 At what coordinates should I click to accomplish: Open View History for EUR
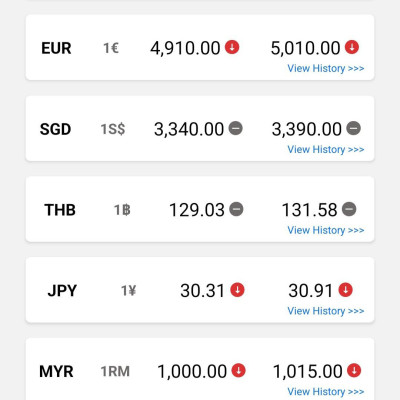pyautogui.click(x=326, y=68)
